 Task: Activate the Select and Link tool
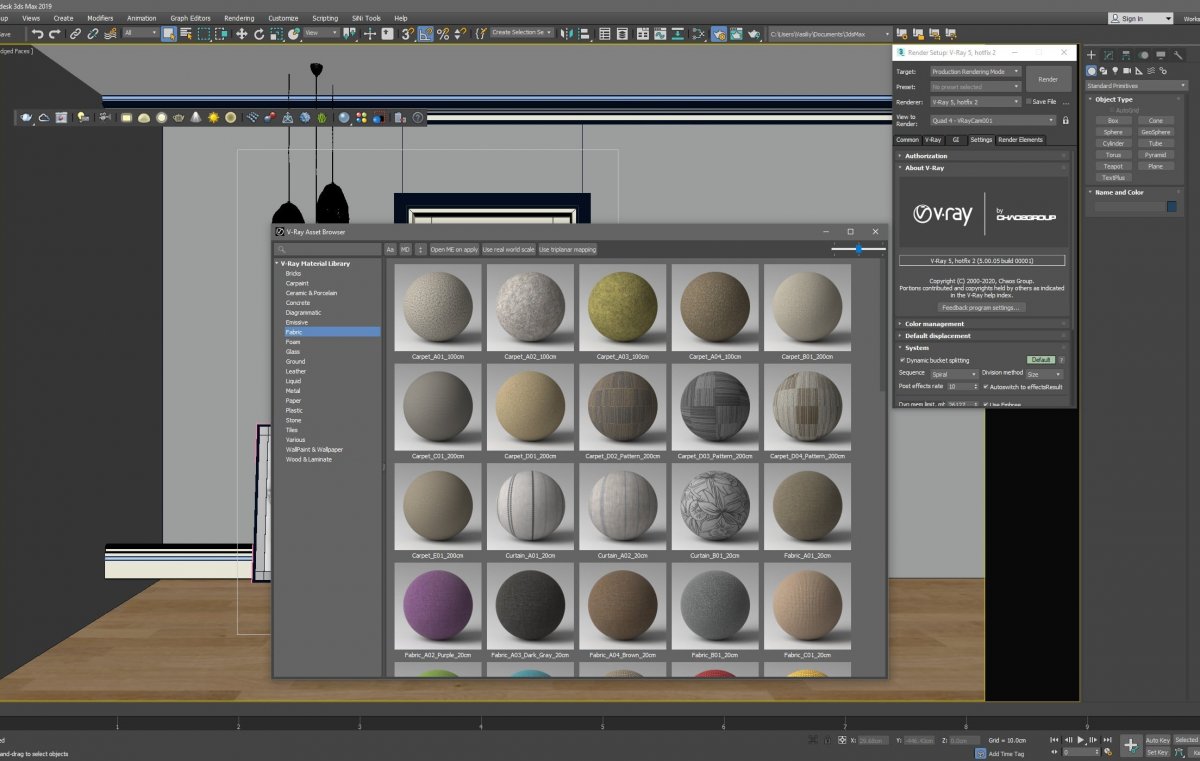coord(76,33)
